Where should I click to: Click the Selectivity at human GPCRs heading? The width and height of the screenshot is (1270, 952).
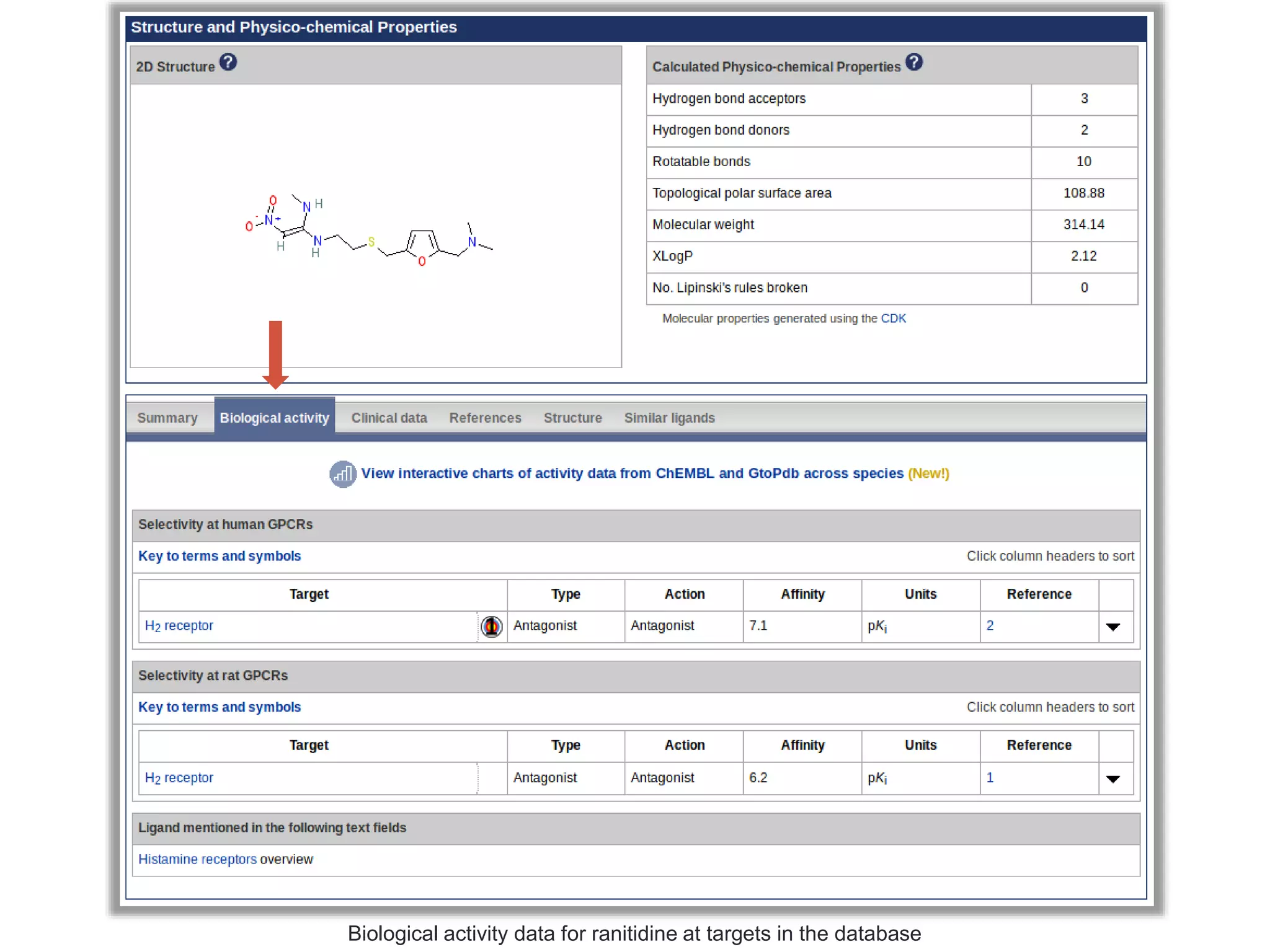(226, 524)
